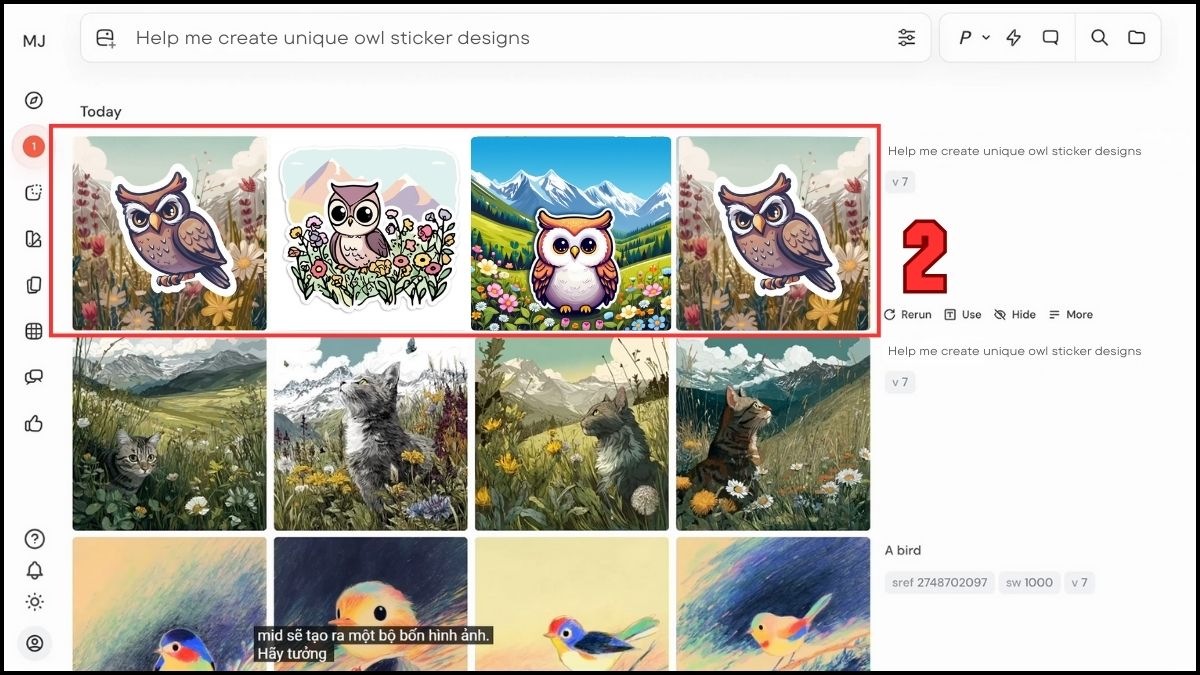Open the Create page from the sidebar
The image size is (1200, 675).
click(x=34, y=191)
